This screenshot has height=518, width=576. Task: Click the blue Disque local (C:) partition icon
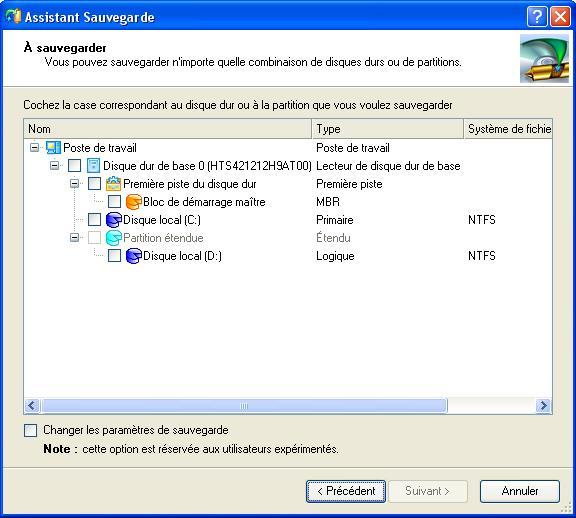(x=114, y=220)
